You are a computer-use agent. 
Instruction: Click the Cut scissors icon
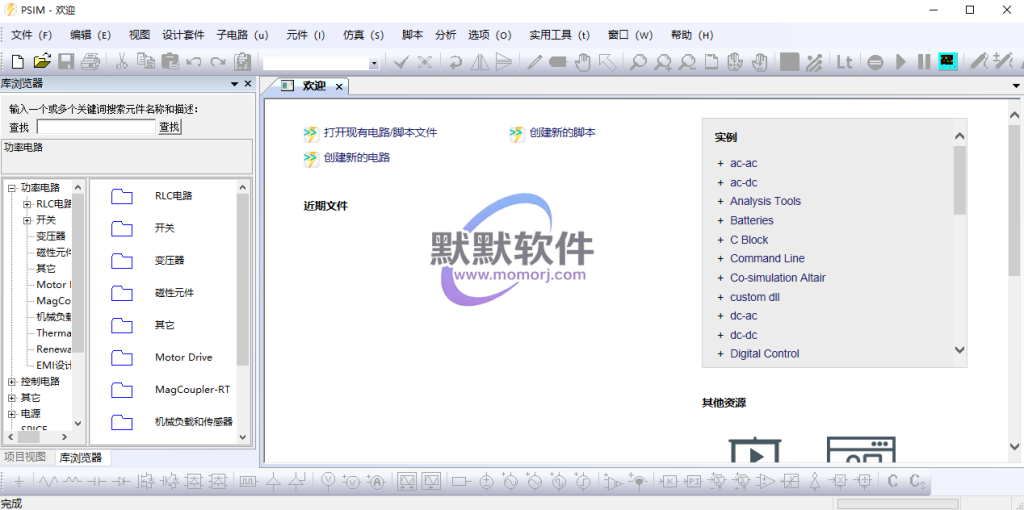[x=121, y=62]
